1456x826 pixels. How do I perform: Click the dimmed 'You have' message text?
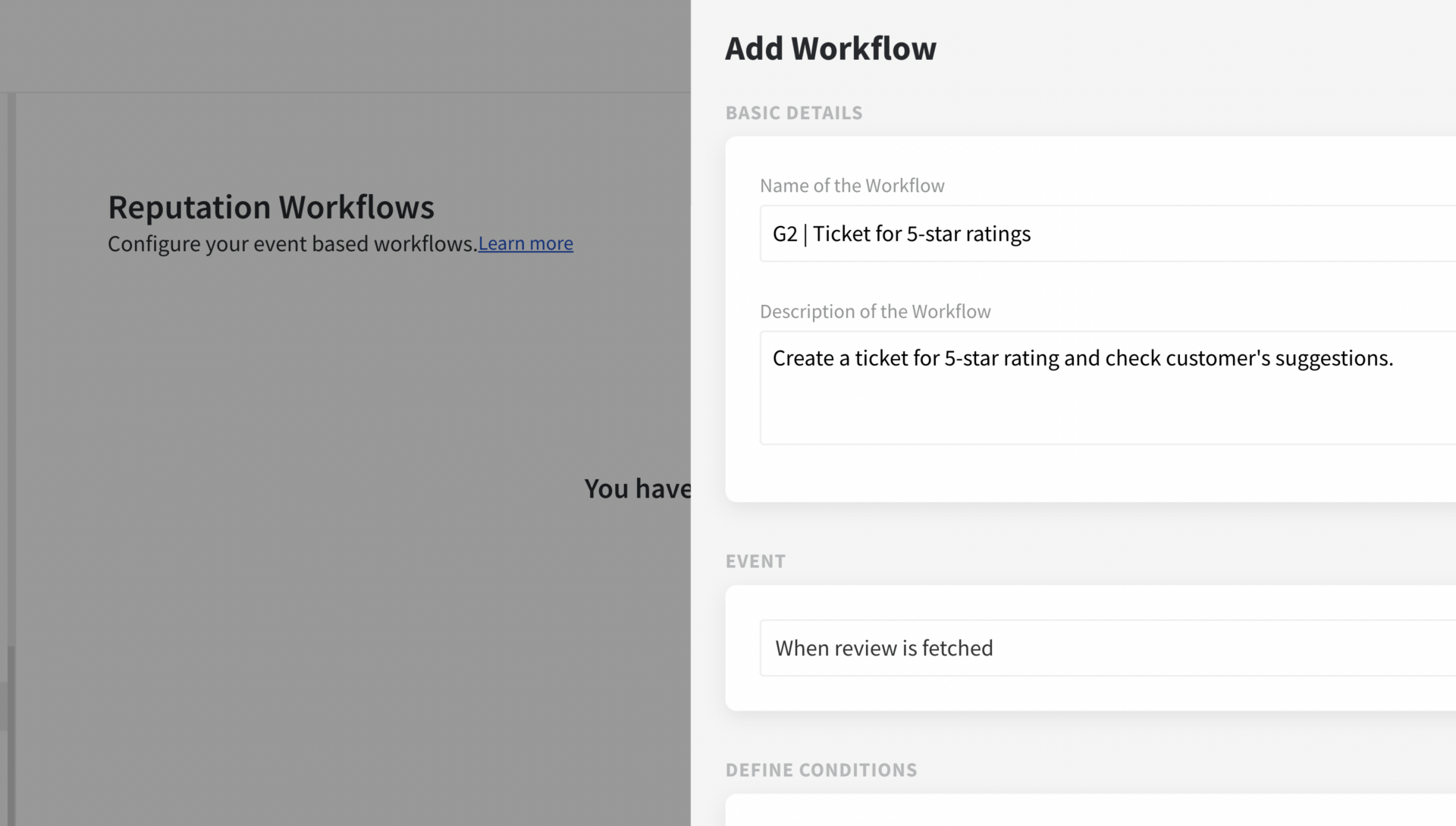tap(637, 489)
